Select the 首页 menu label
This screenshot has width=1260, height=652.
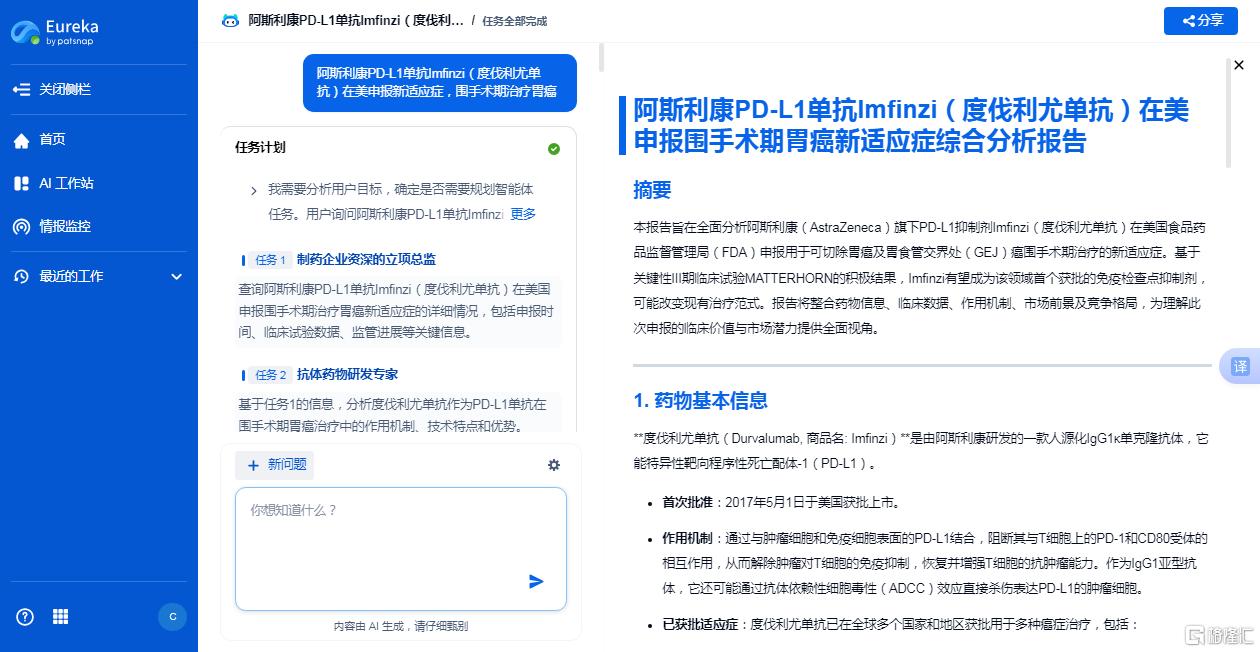52,140
